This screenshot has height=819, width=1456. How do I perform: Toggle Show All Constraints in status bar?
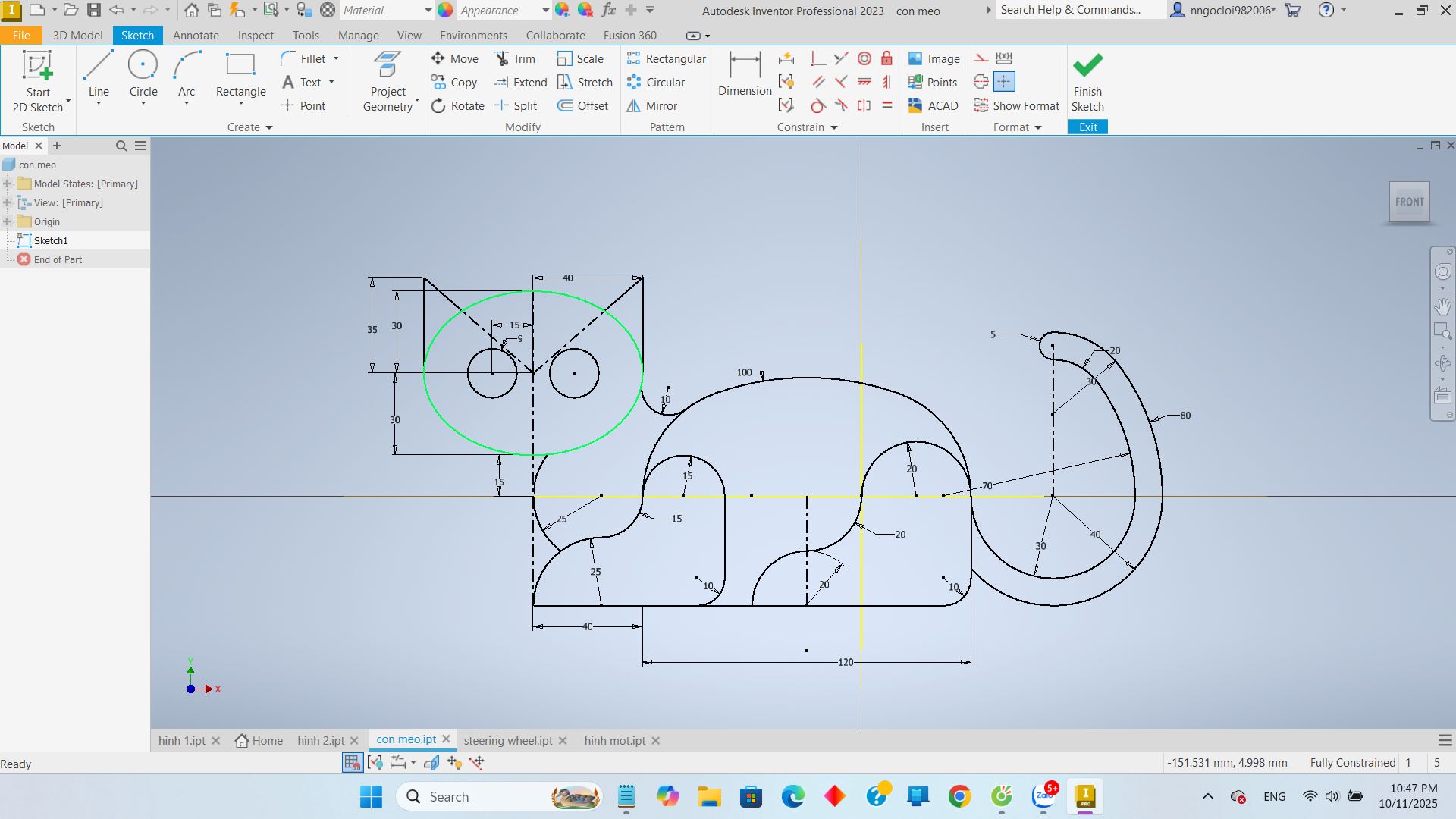click(x=375, y=763)
